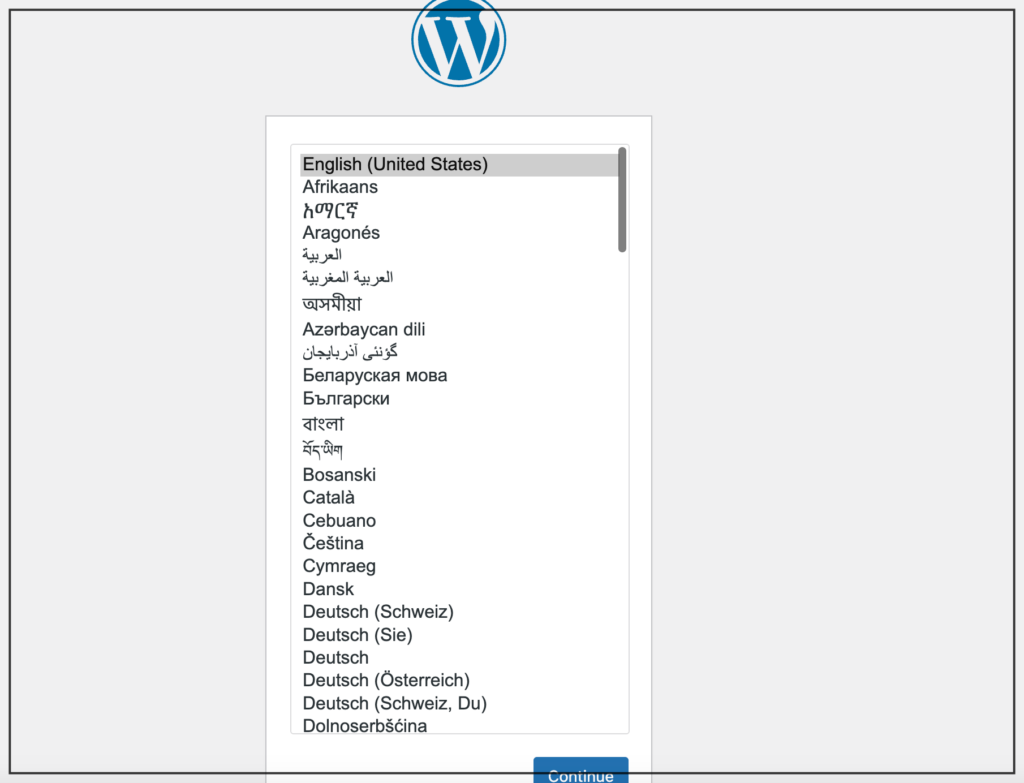
Task: Select the Bengali (বাংলা) language
Action: (x=459, y=424)
